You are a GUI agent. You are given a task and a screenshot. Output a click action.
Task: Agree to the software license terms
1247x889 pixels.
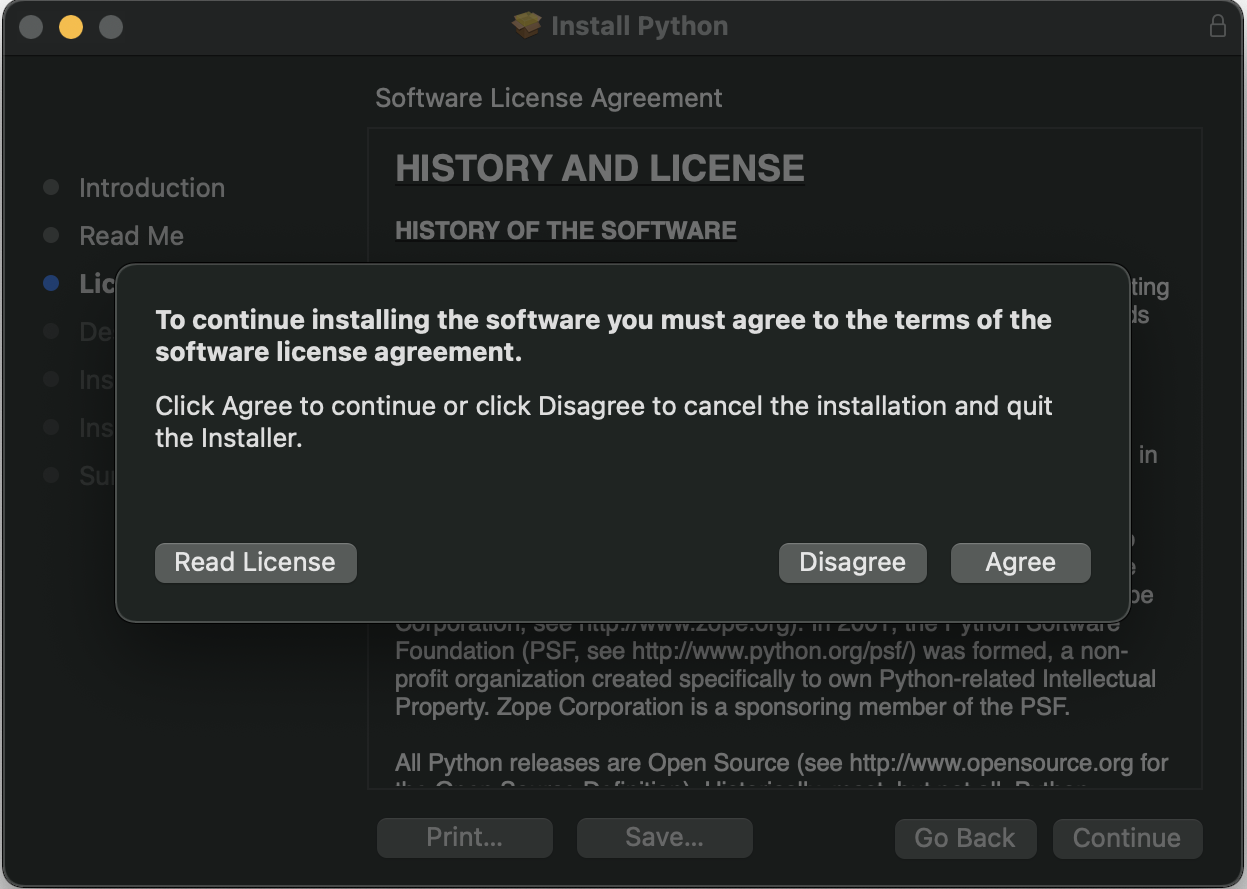click(x=1020, y=563)
